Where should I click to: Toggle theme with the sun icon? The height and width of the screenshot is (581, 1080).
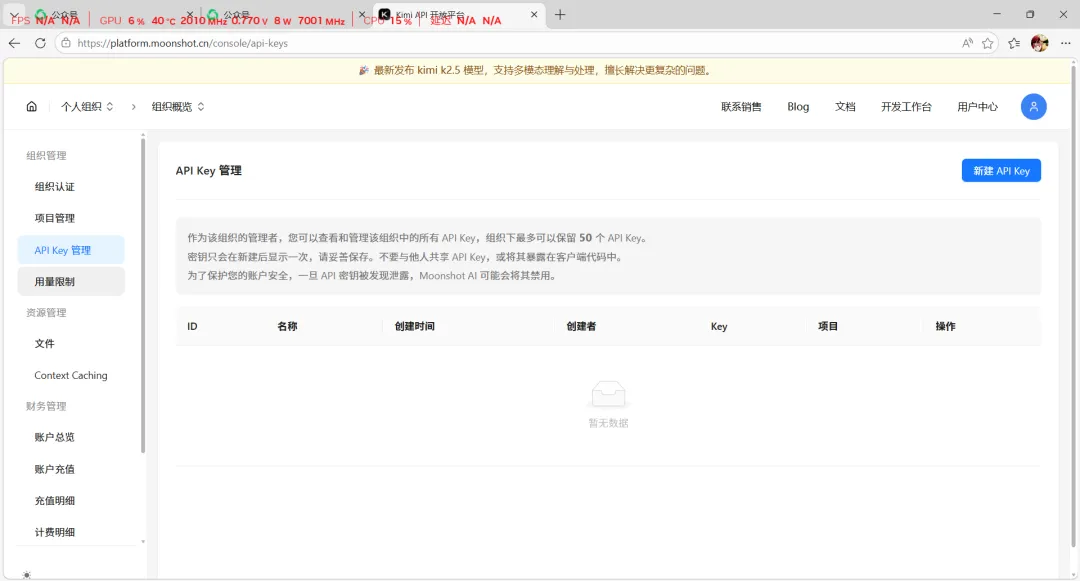27,575
